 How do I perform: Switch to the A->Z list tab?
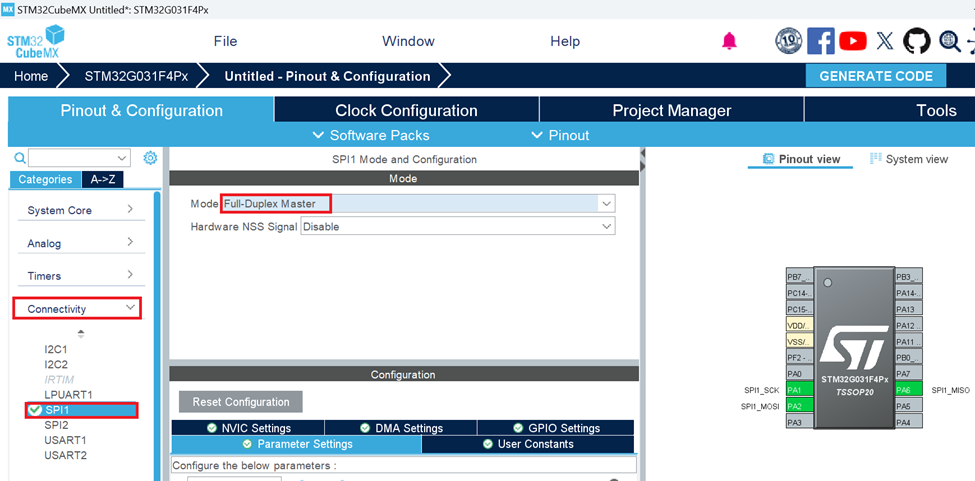point(103,180)
